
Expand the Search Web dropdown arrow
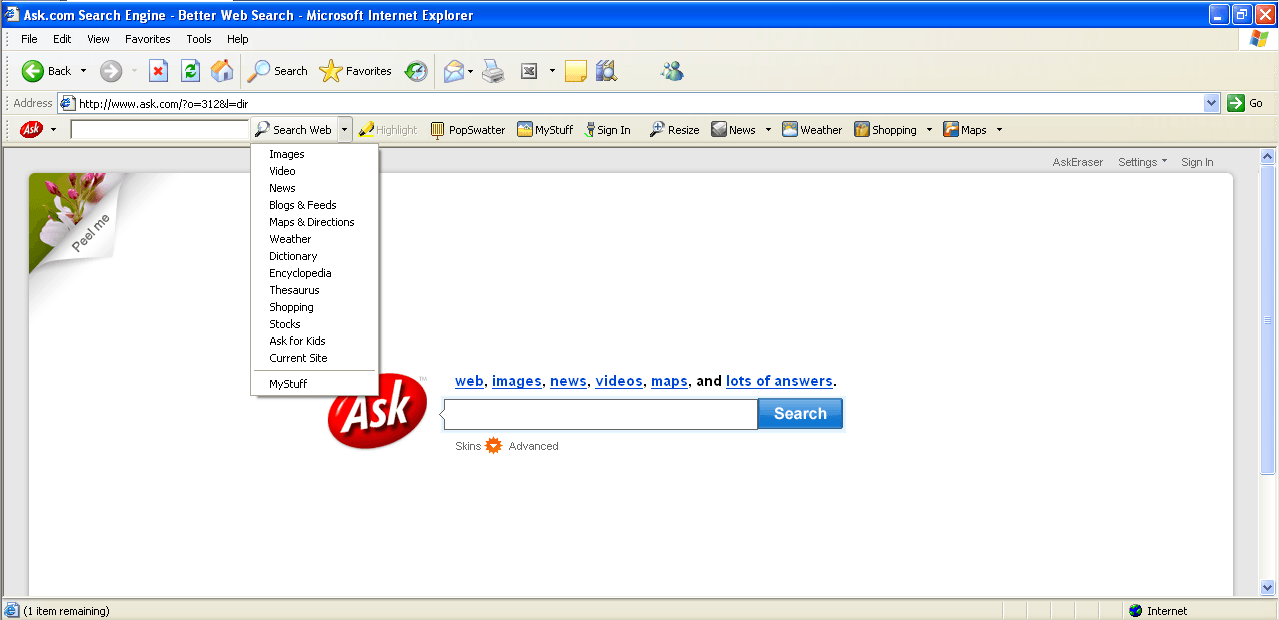tap(344, 129)
